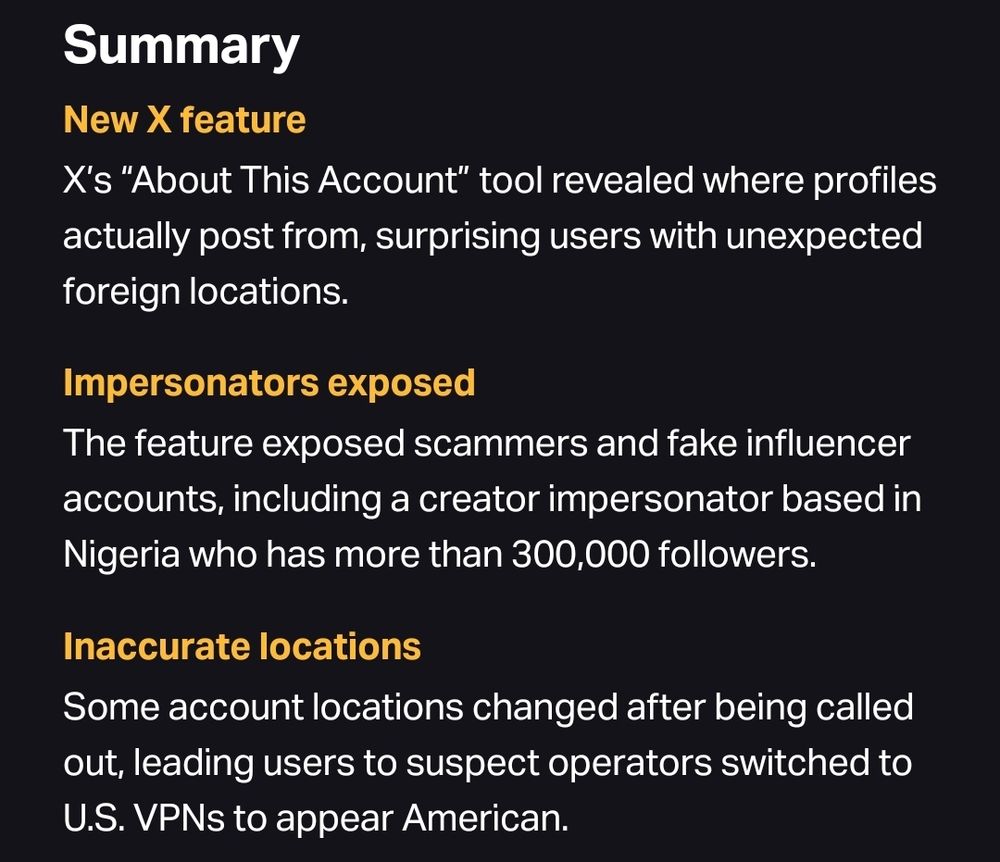Click the '300,000 followers' text
Image resolution: width=1000 pixels, height=862 pixels.
pyautogui.click(x=663, y=553)
